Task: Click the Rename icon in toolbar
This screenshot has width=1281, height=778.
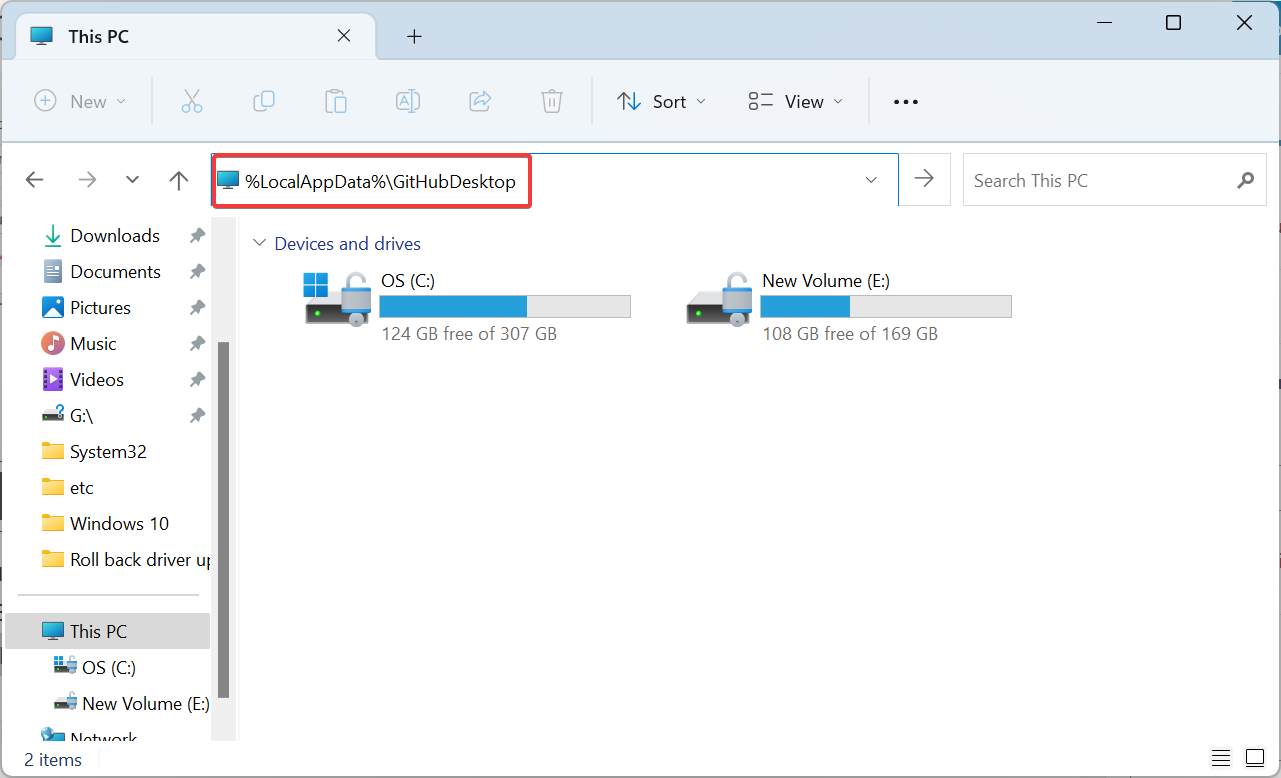Action: (408, 101)
